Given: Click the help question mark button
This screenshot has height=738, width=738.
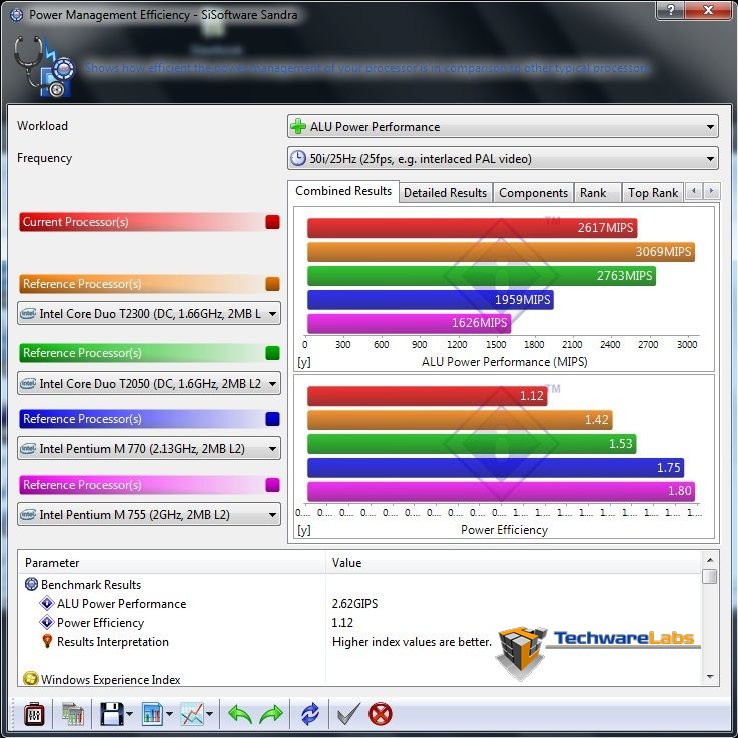Looking at the screenshot, I should [x=670, y=9].
